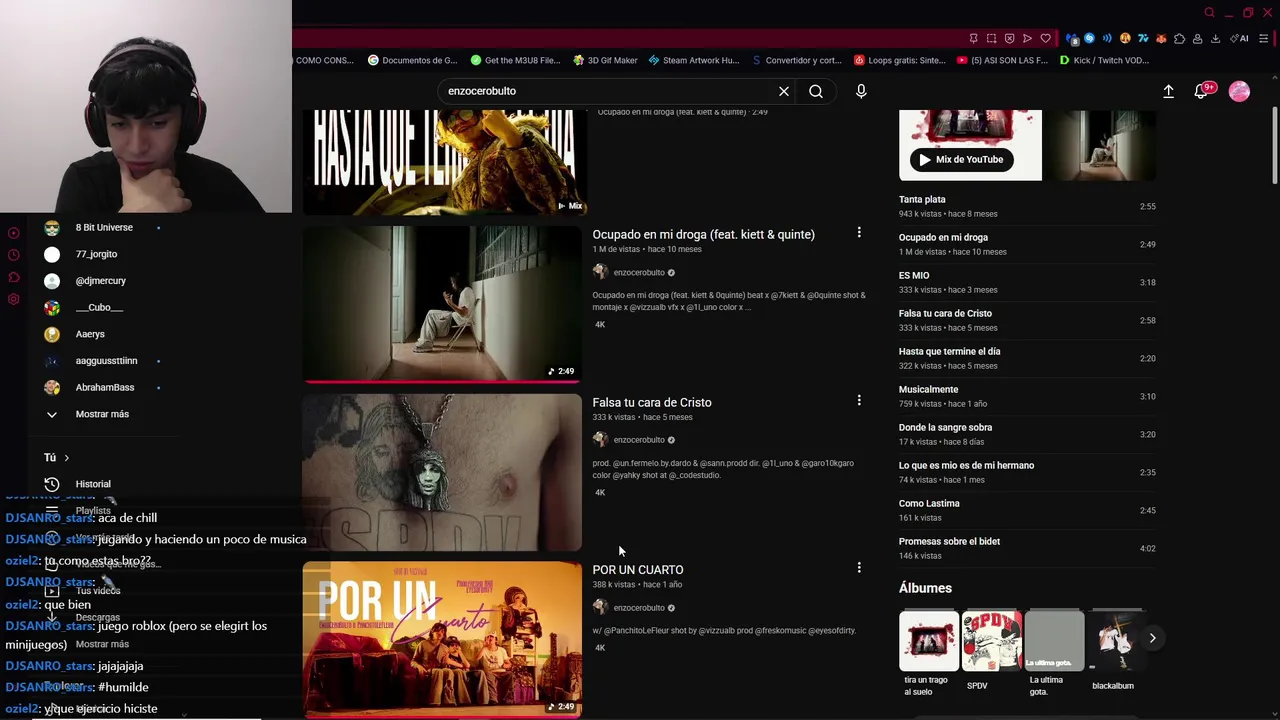The image size is (1280, 720).
Task: Open the blackalbum album cover
Action: click(x=1116, y=641)
